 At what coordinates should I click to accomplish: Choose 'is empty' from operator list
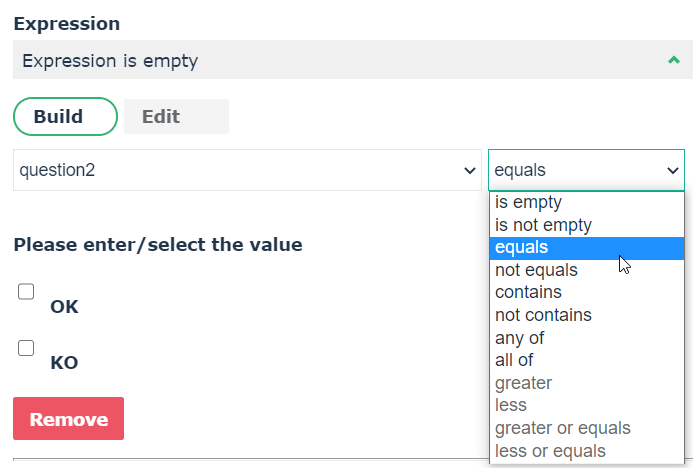click(x=529, y=202)
